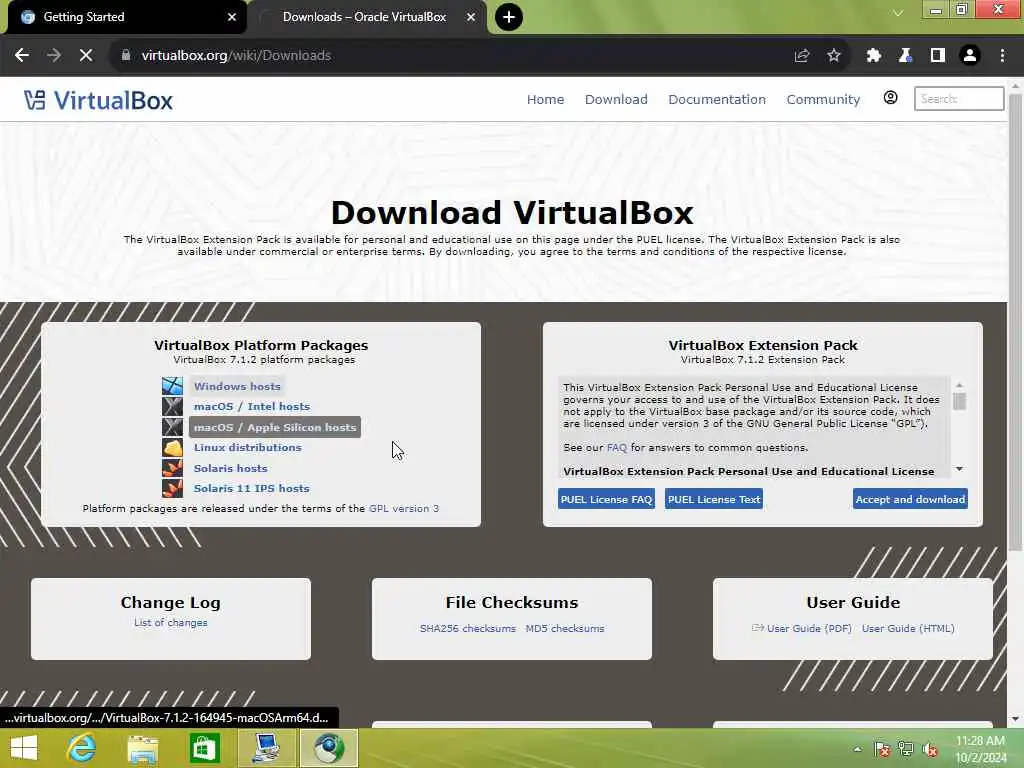Viewport: 1024px width, 768px height.
Task: Open the Documentation nav item
Action: [x=716, y=99]
